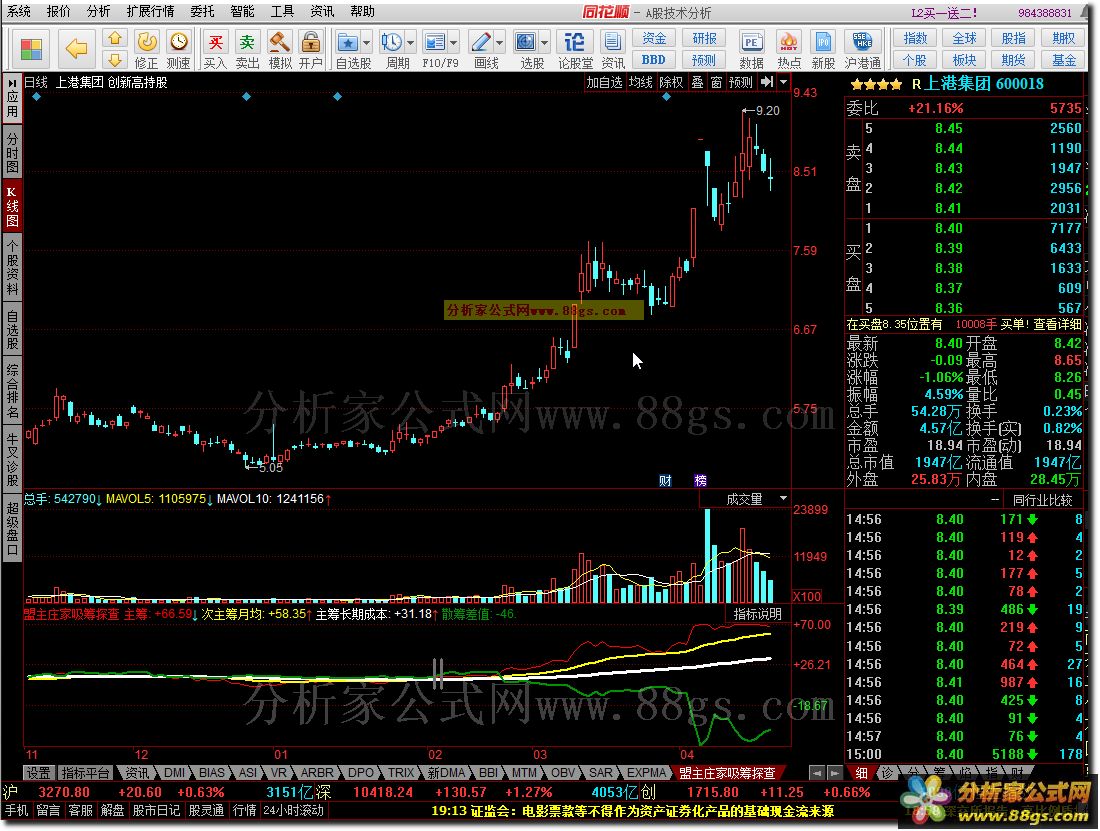Open 分析 menu
The height and width of the screenshot is (831, 1100).
[x=99, y=11]
